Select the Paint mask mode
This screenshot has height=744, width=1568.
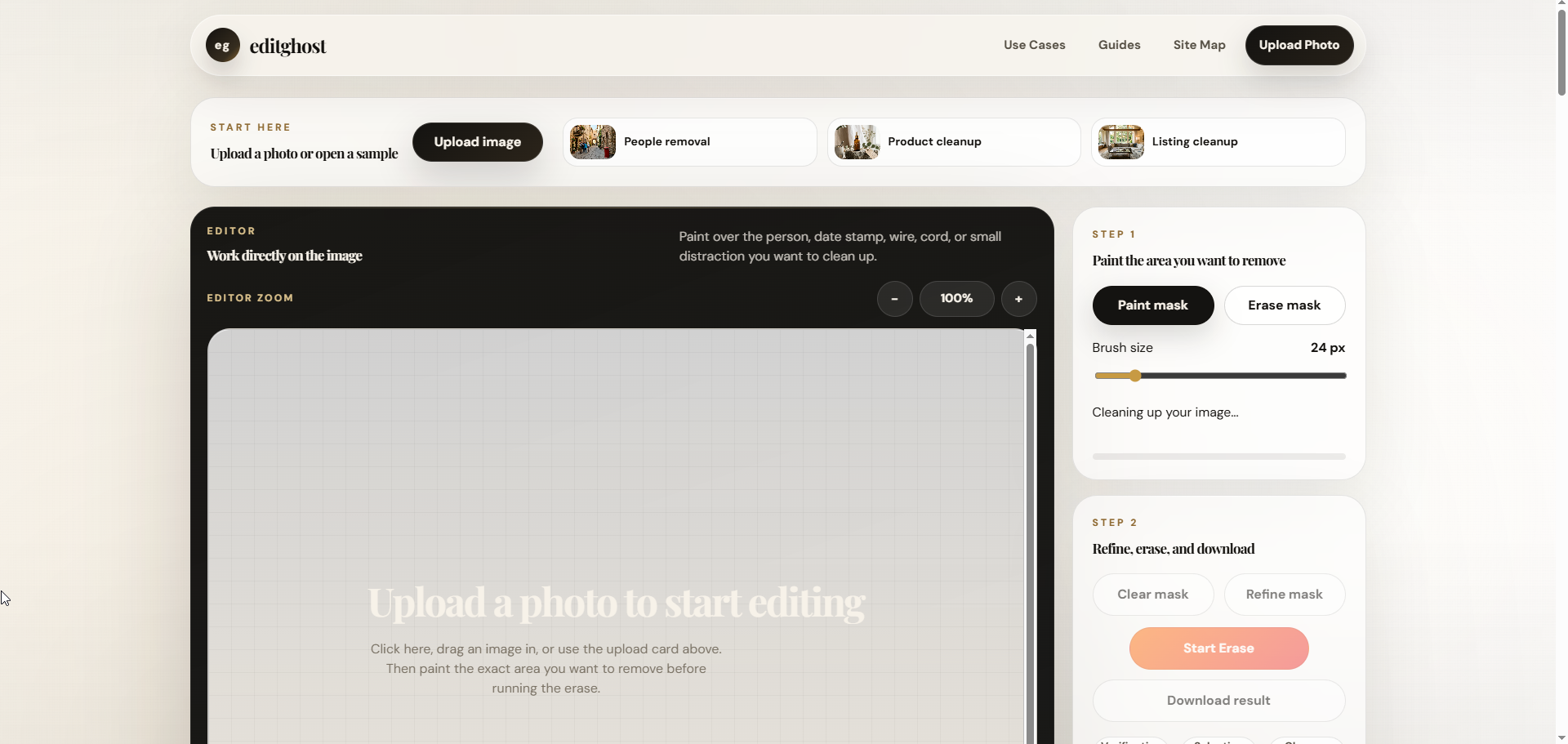point(1153,305)
